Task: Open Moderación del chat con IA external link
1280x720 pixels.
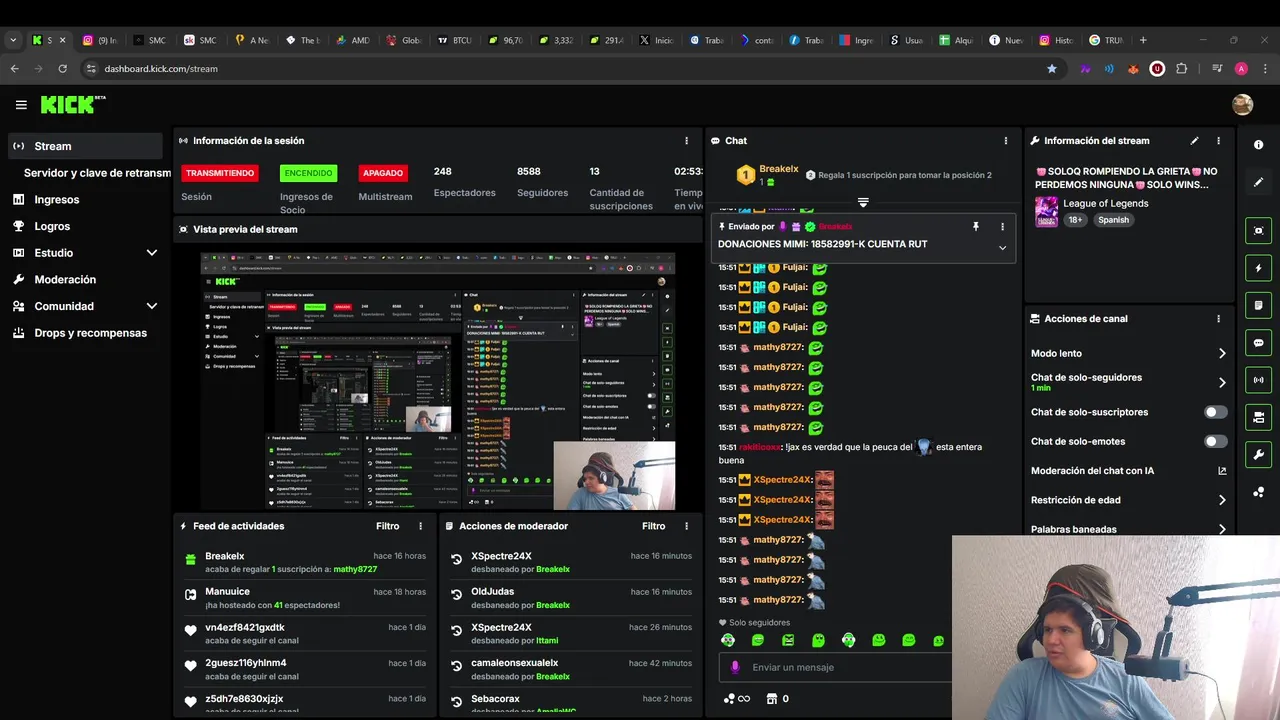Action: coord(1222,471)
